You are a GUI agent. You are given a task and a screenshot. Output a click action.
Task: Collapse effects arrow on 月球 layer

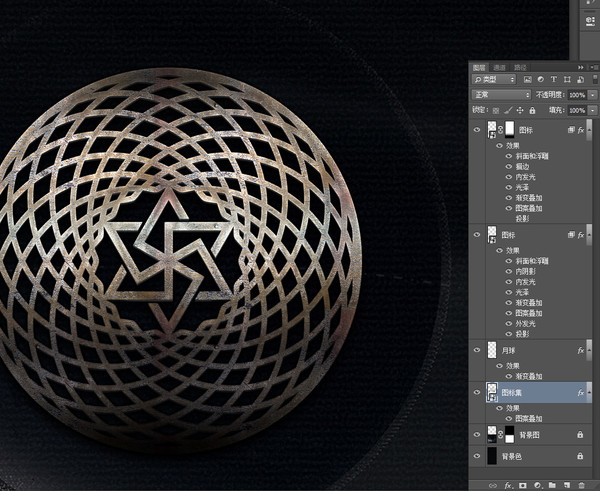point(589,350)
